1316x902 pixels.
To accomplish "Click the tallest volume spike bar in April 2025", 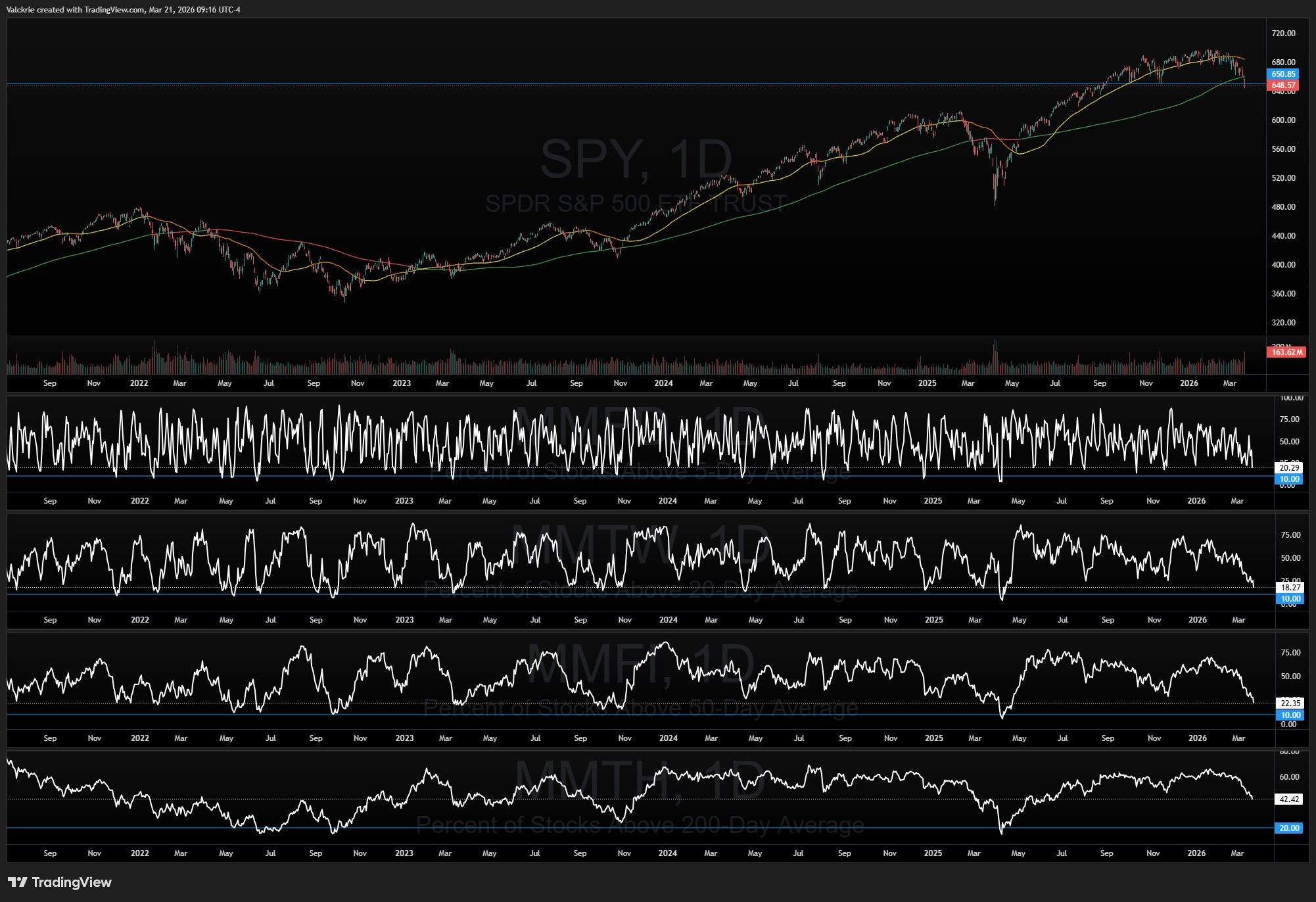I will tap(995, 356).
